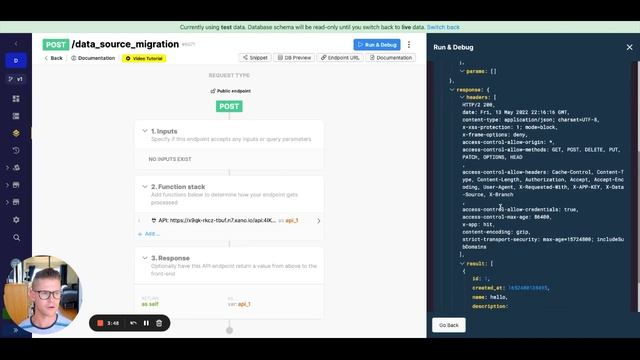Open Documentation link beside Back

[93, 58]
